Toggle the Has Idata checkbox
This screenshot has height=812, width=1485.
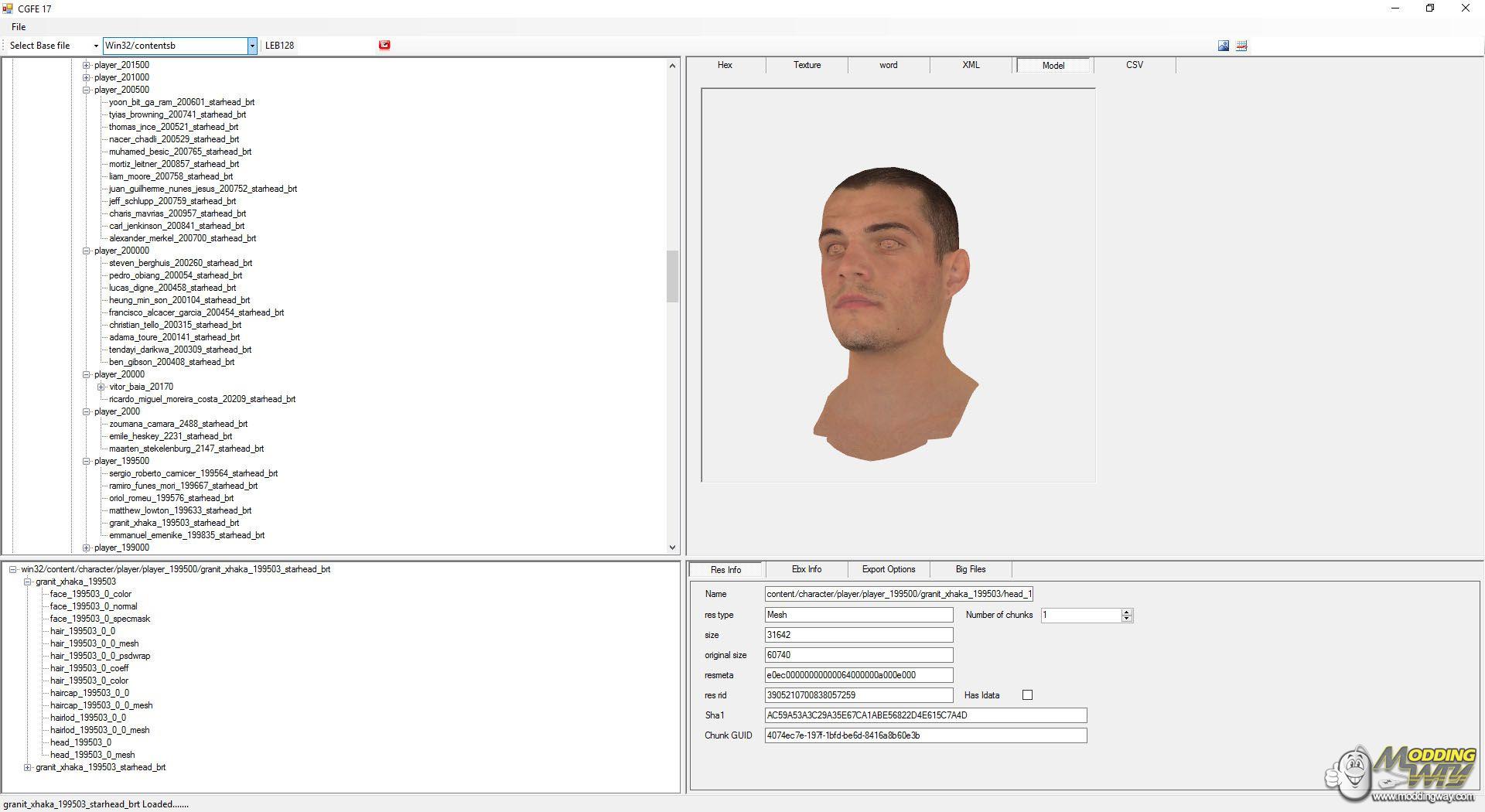click(1027, 695)
